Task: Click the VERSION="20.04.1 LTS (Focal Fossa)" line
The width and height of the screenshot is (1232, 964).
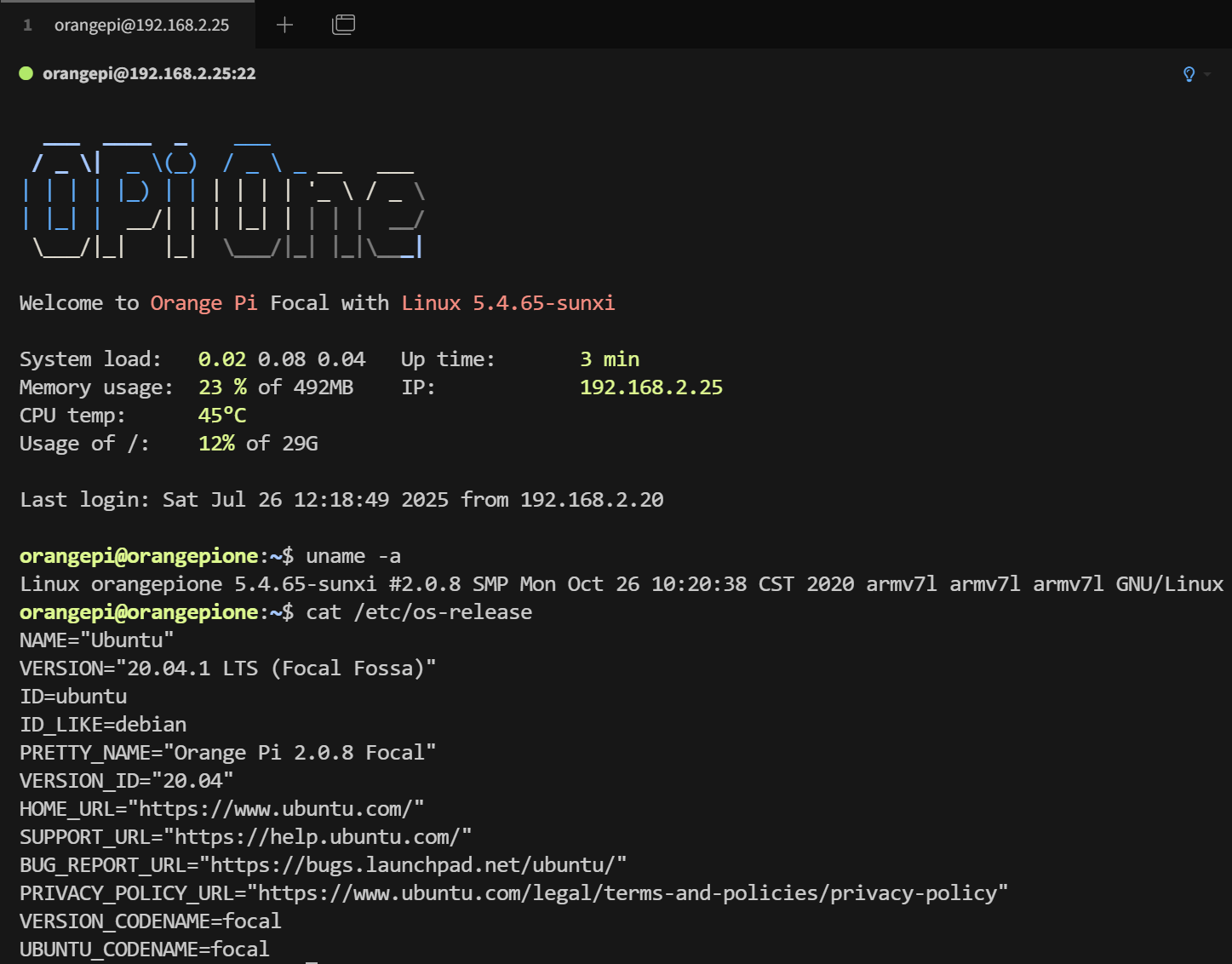Action: coord(228,668)
